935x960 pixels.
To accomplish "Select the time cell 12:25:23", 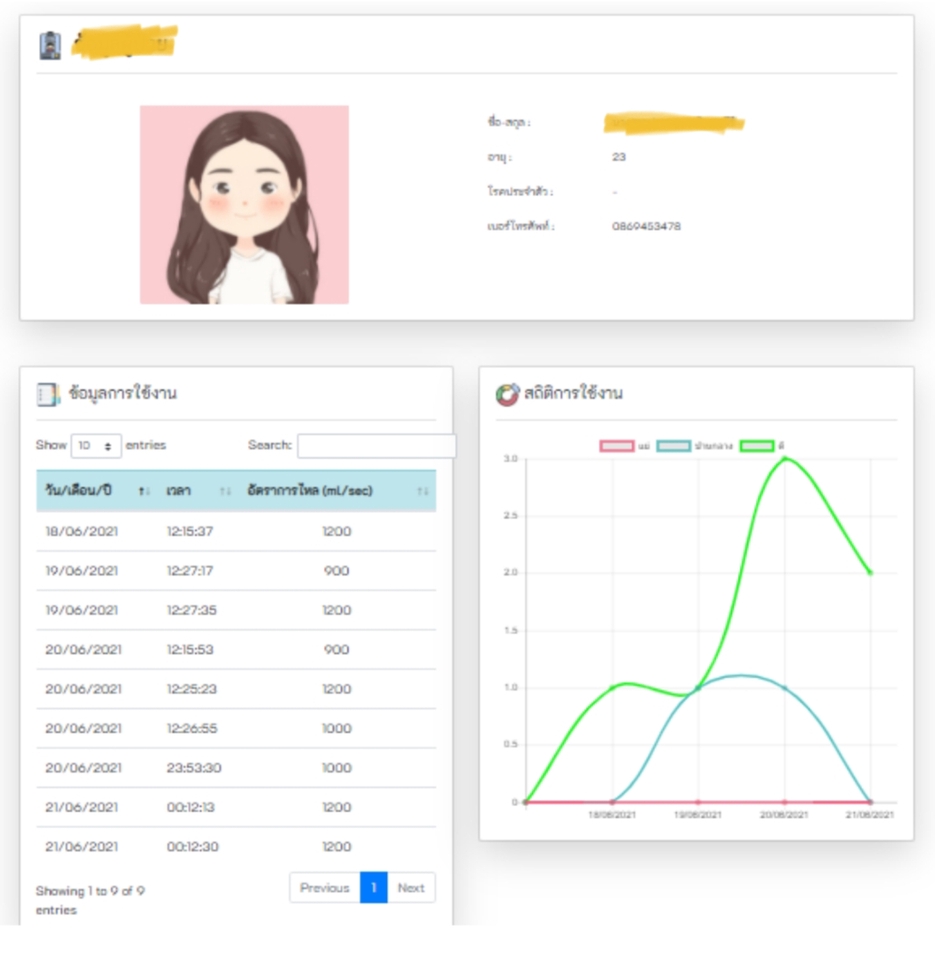I will [x=192, y=689].
